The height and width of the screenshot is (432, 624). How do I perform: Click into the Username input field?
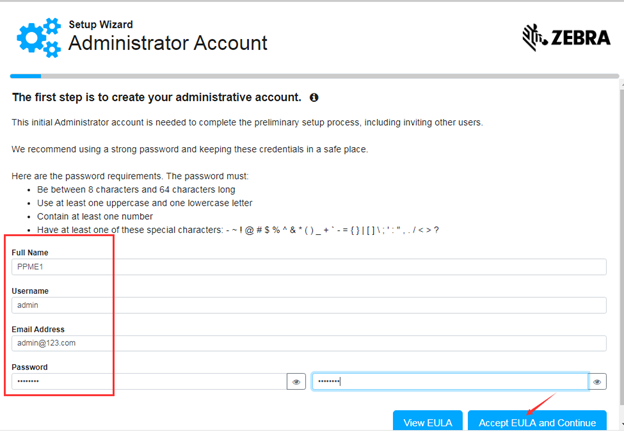point(308,305)
